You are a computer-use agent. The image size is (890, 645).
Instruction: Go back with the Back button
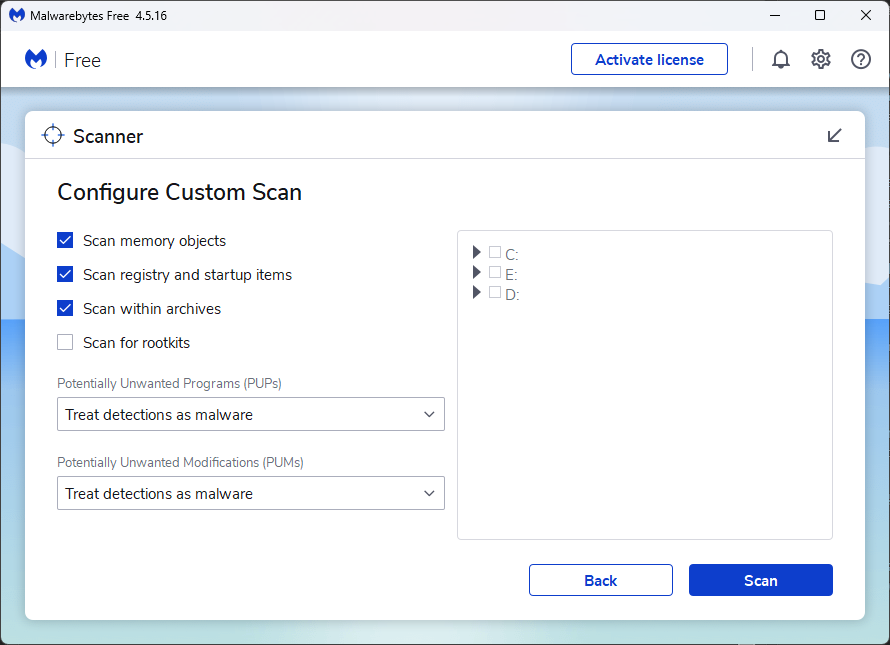tap(600, 580)
